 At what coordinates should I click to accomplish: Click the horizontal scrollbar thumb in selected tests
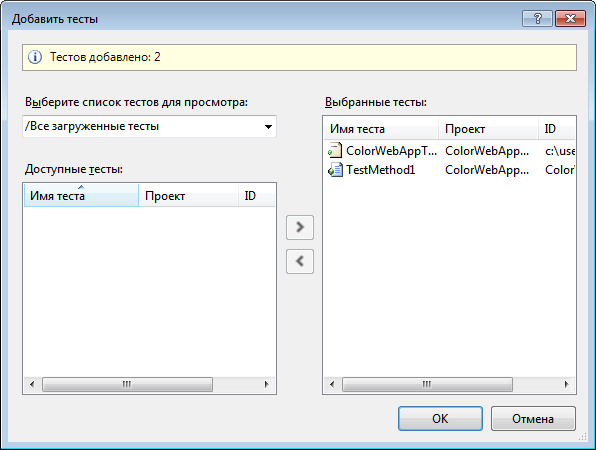pyautogui.click(x=427, y=384)
